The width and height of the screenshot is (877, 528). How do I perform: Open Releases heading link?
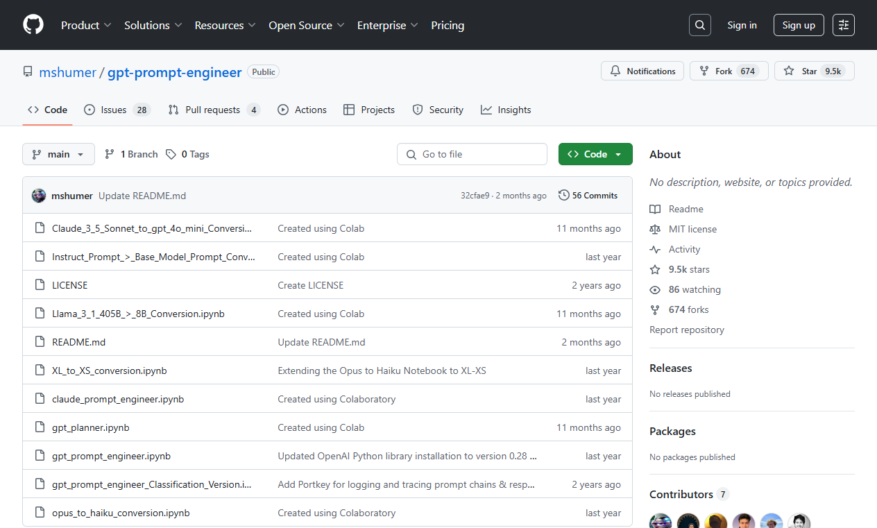(x=671, y=368)
